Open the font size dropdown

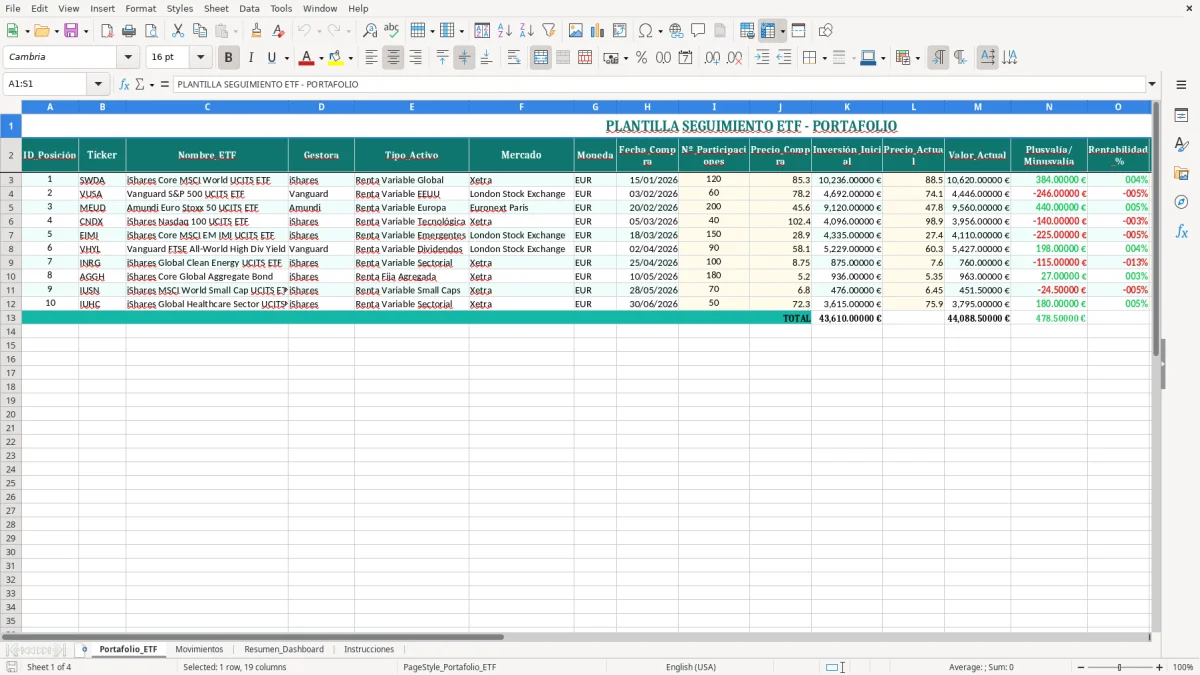200,58
